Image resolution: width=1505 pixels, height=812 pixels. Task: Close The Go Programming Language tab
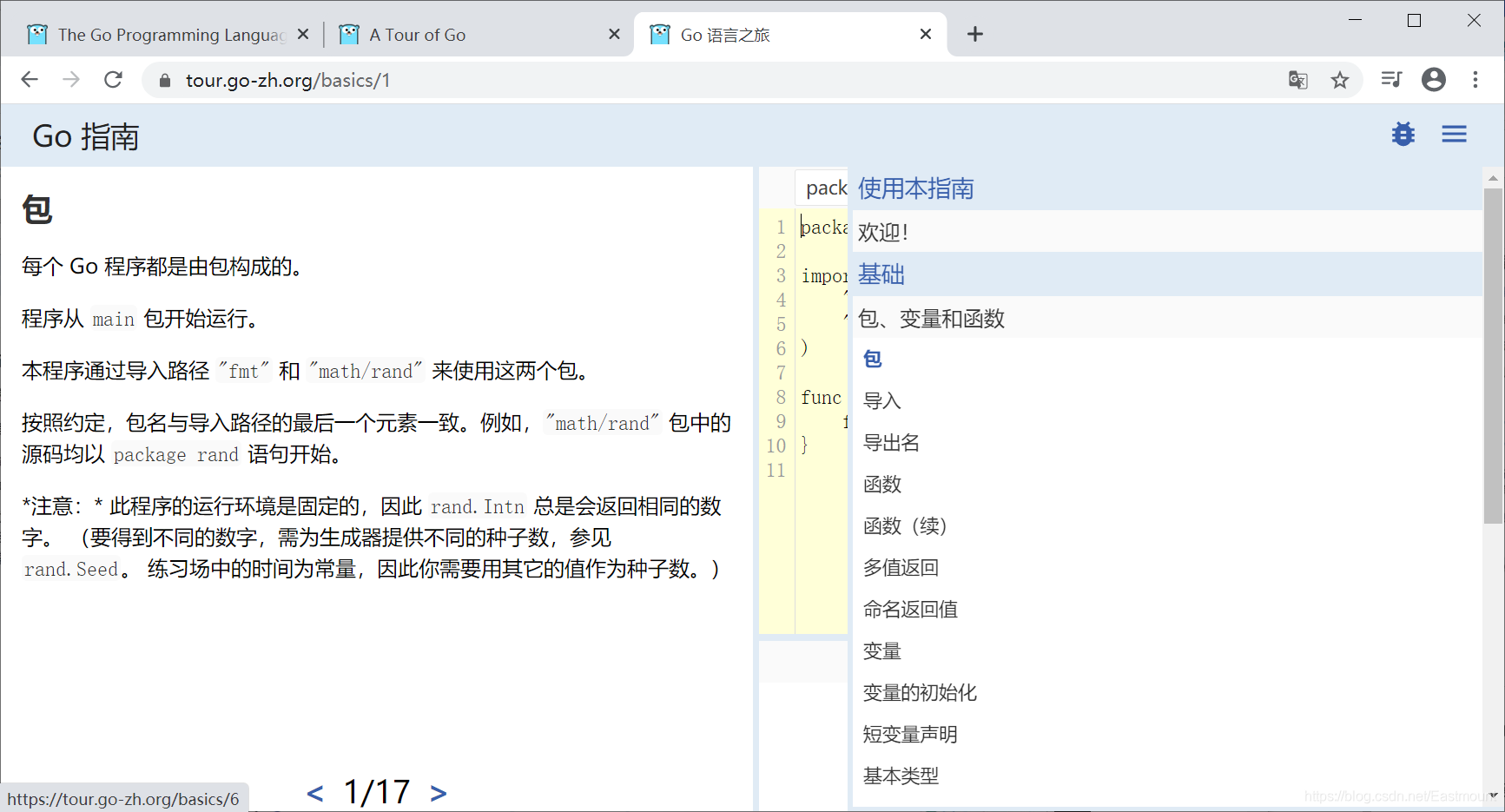tap(303, 34)
